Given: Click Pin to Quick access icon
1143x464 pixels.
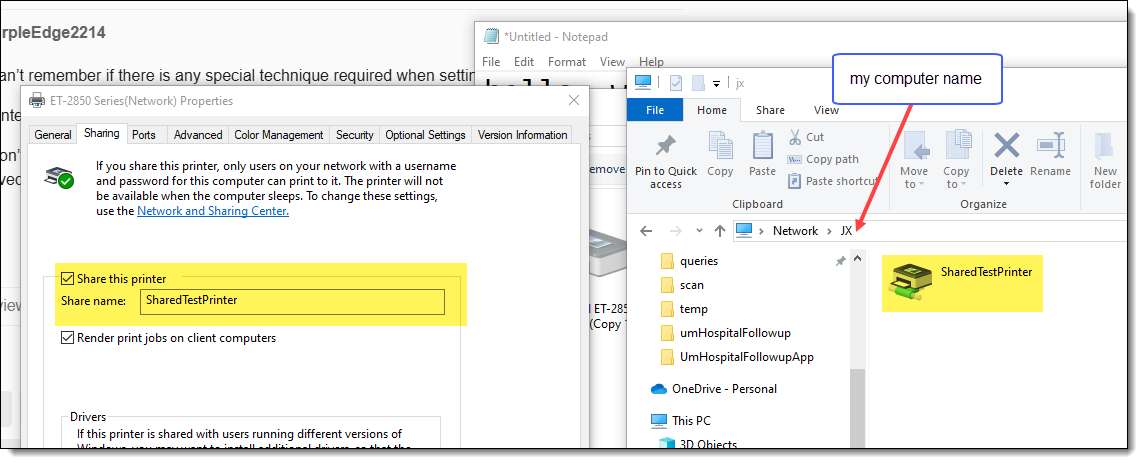Looking at the screenshot, I should (x=665, y=147).
